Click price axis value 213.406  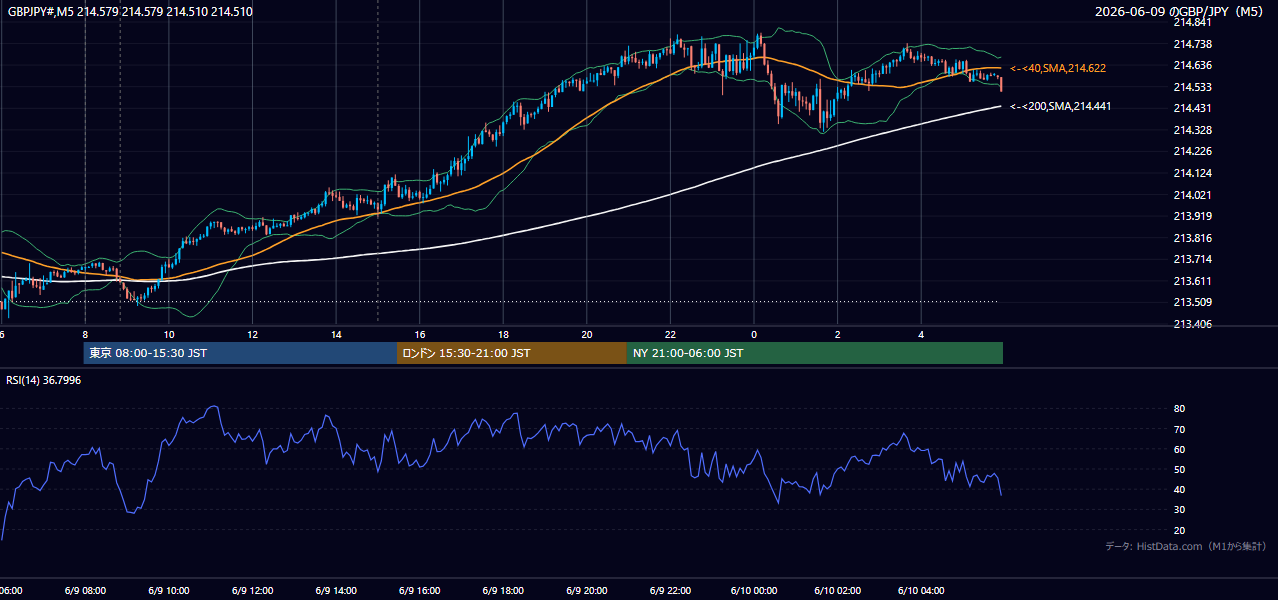1192,324
